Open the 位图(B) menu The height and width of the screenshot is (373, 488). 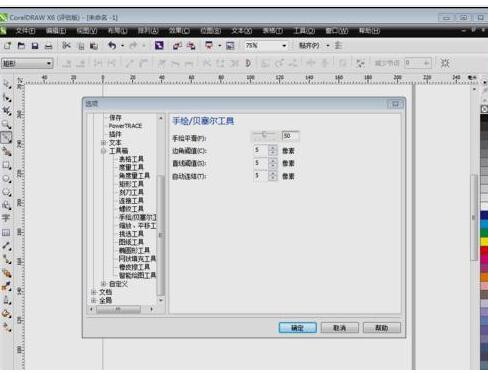coord(210,31)
